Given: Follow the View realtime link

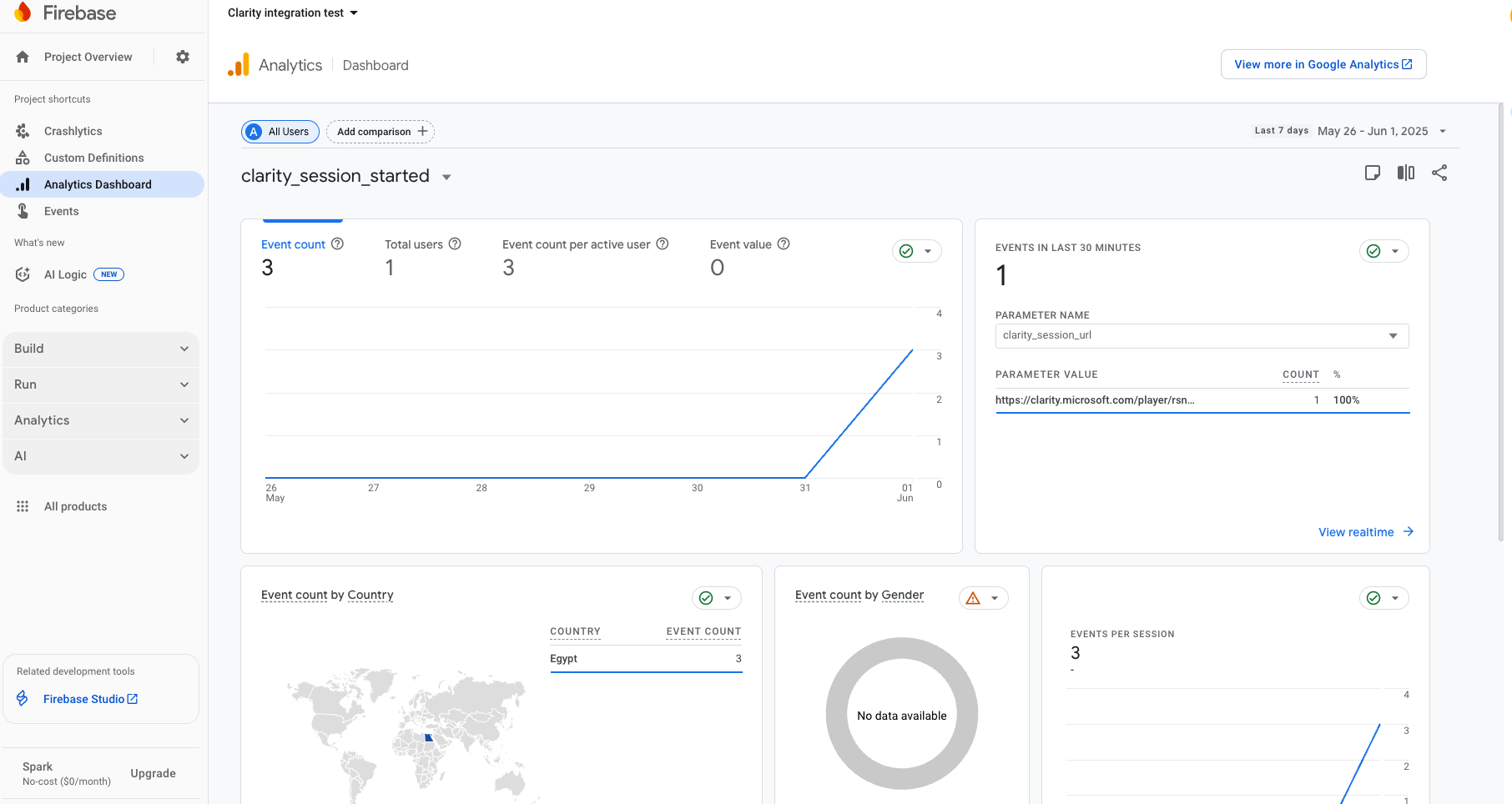Looking at the screenshot, I should 1356,531.
